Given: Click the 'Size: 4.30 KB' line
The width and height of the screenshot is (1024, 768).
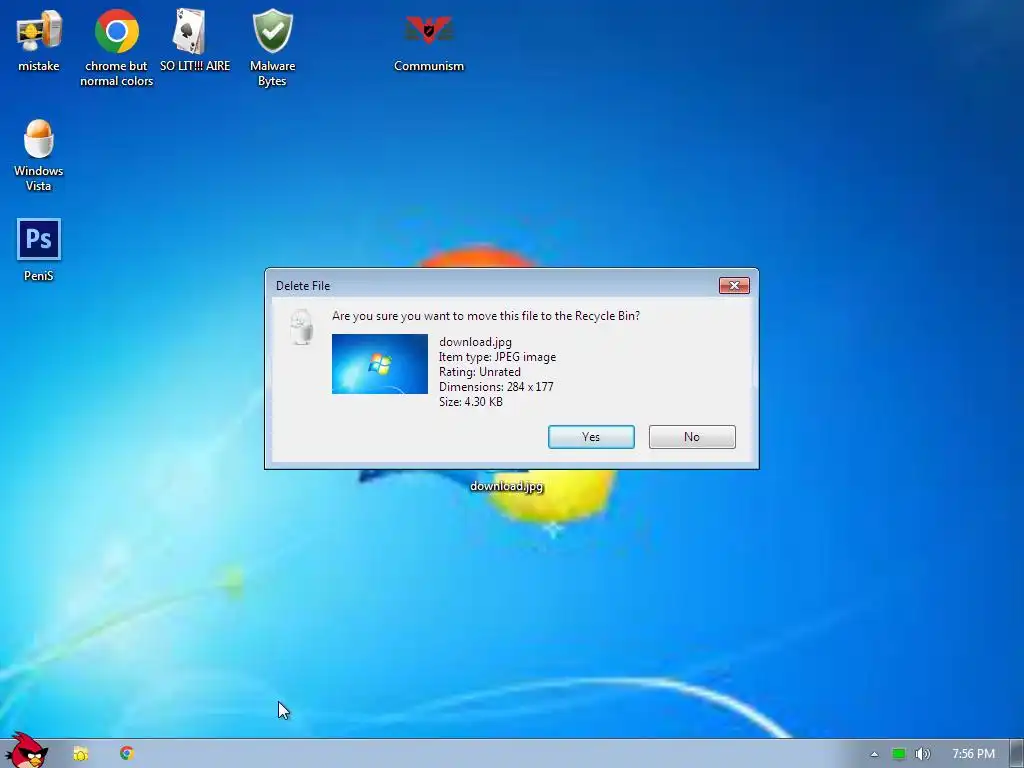Looking at the screenshot, I should pyautogui.click(x=471, y=402).
